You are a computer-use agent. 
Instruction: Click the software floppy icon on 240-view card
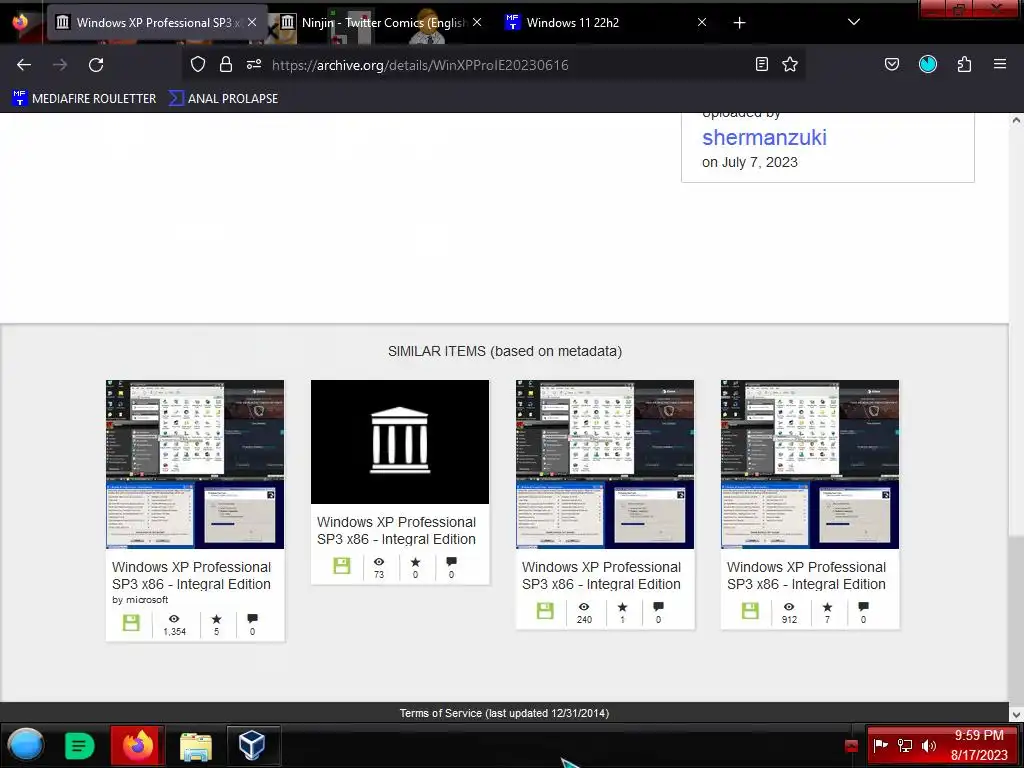tap(545, 611)
